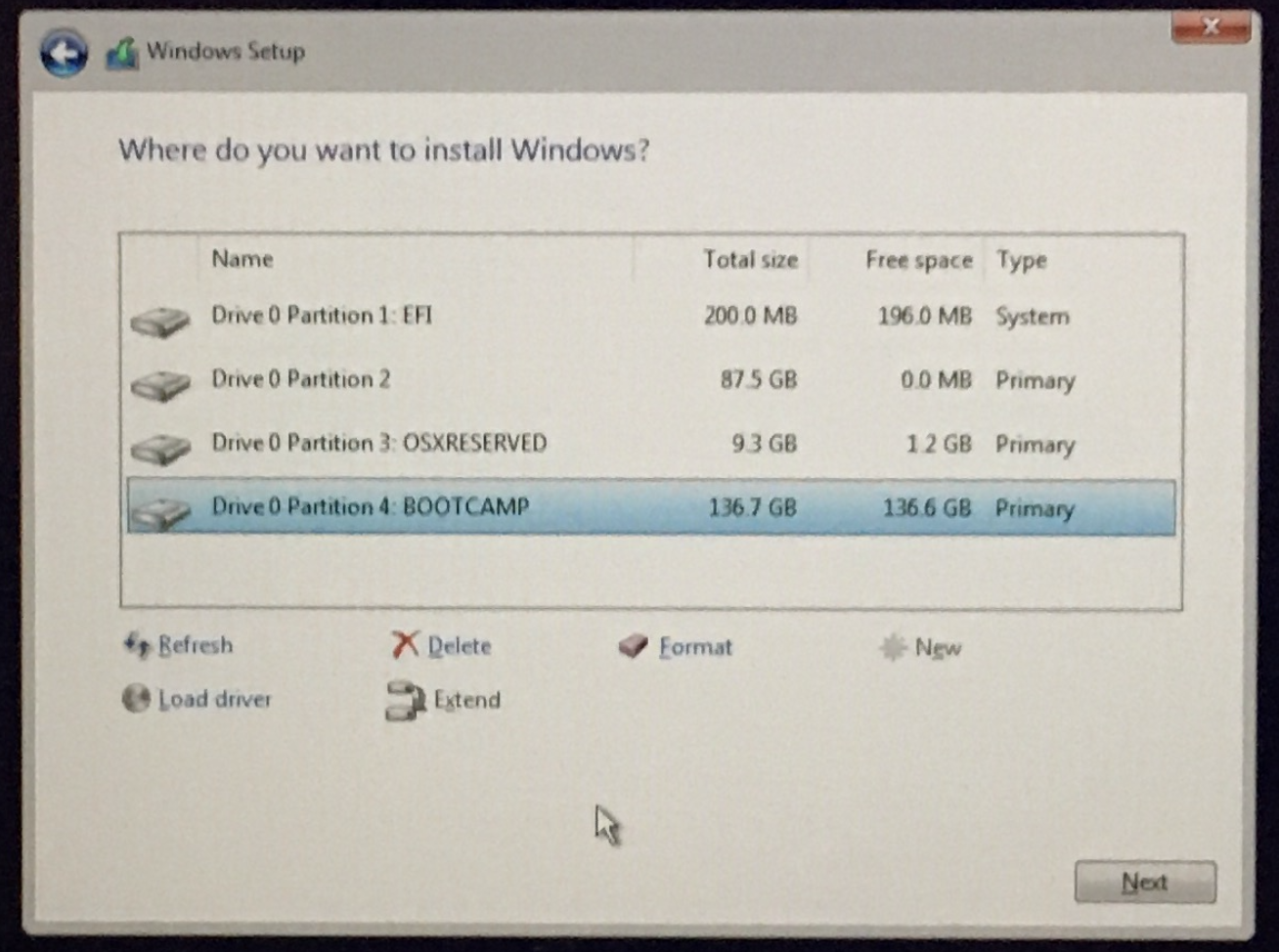
Task: Select row Drive 0 Partition 4: BOOTCAMP
Action: click(651, 507)
